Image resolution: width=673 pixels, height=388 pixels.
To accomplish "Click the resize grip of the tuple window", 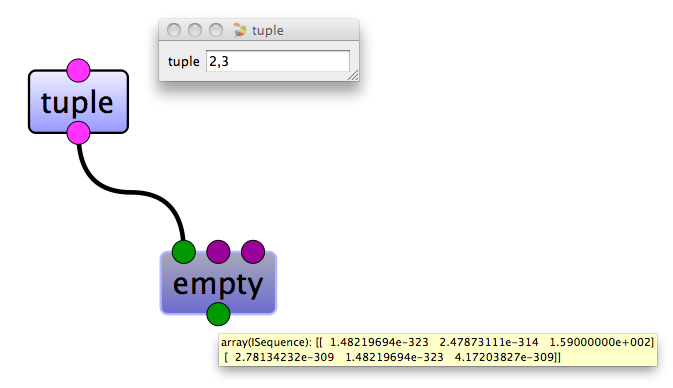I will point(353,76).
